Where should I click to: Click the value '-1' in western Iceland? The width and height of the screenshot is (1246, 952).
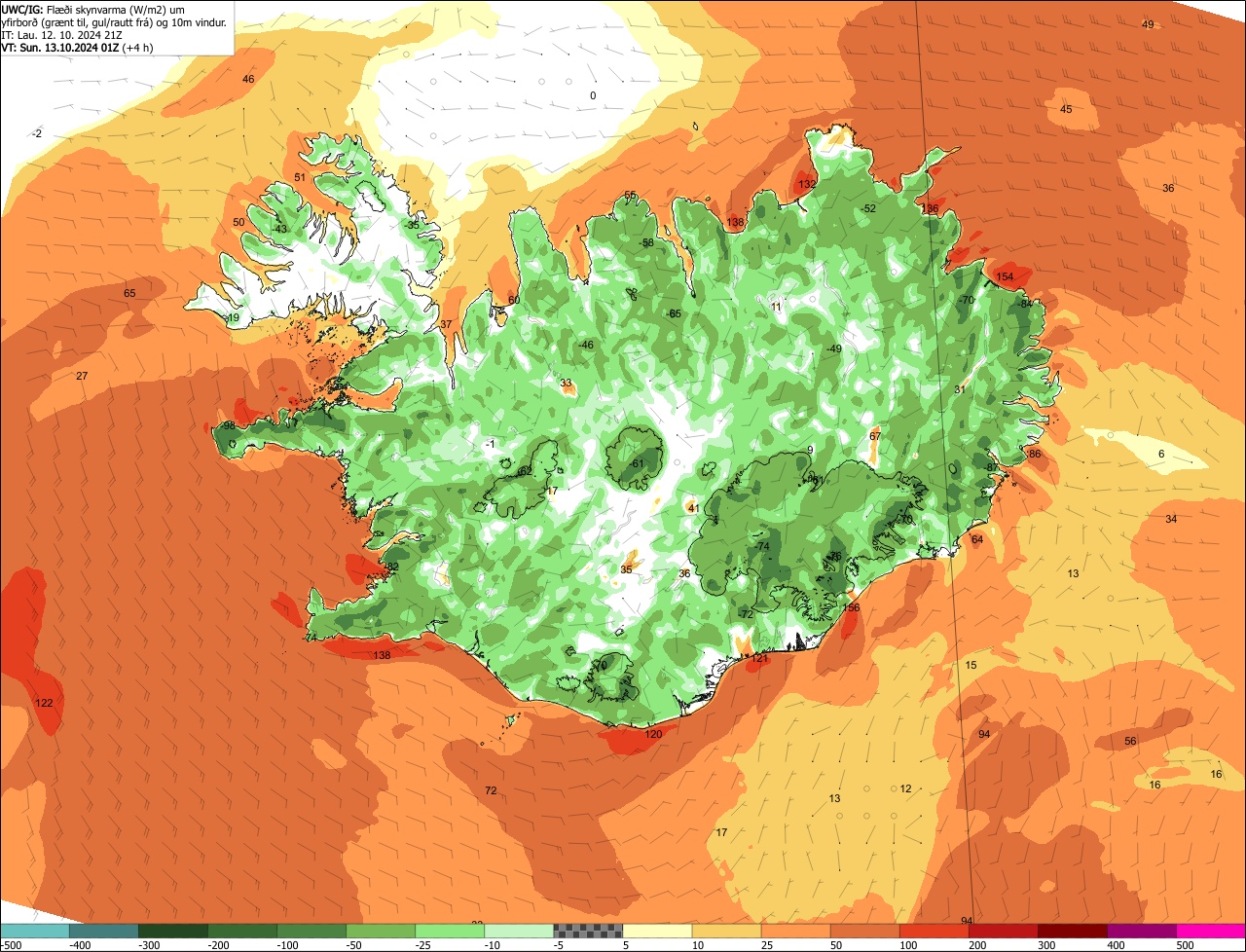[491, 444]
